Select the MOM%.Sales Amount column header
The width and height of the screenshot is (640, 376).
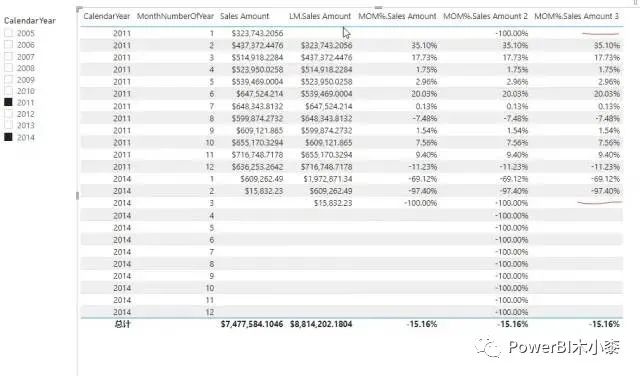pos(397,16)
